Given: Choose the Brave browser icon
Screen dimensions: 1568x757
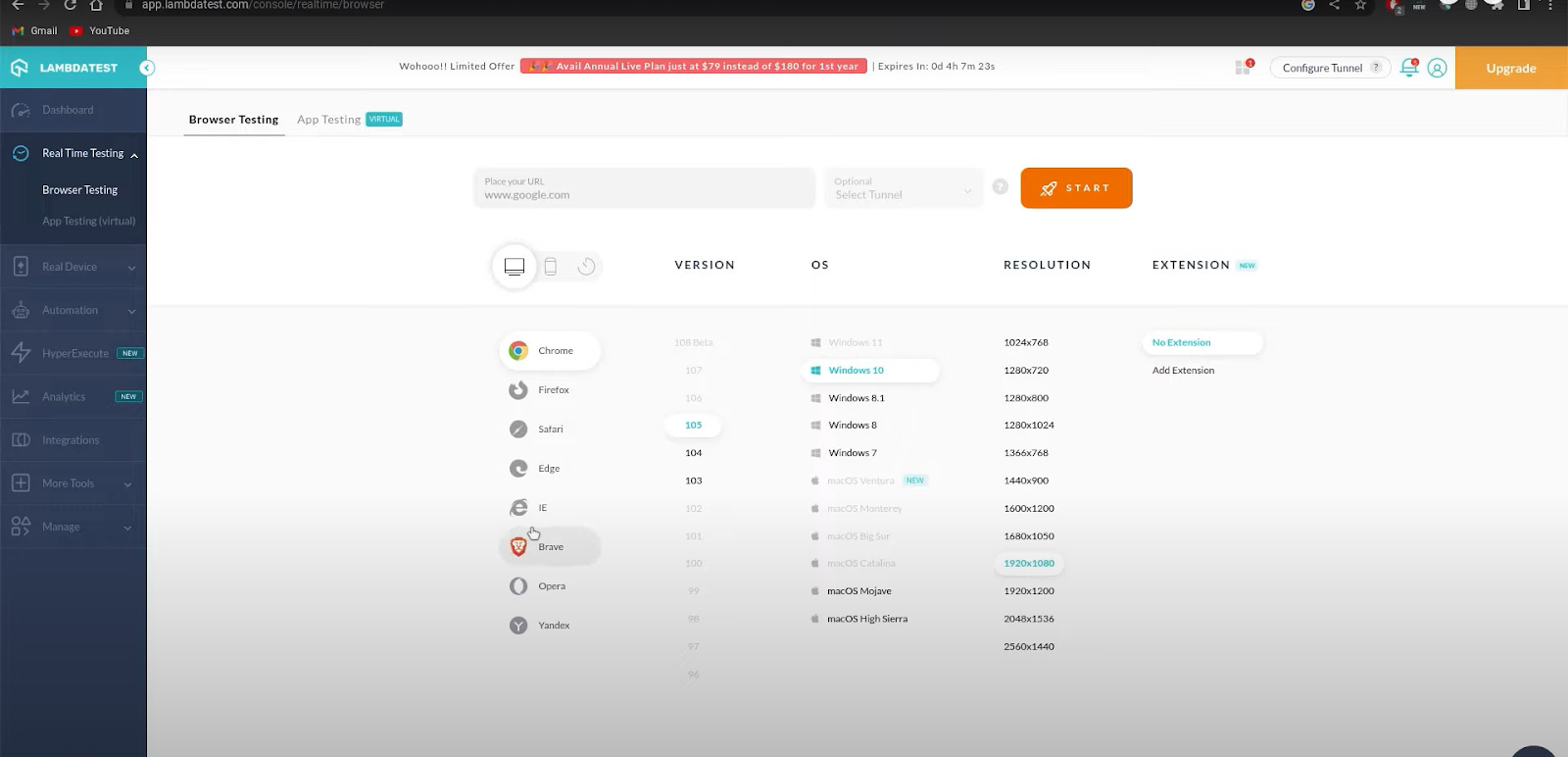Looking at the screenshot, I should pos(518,547).
